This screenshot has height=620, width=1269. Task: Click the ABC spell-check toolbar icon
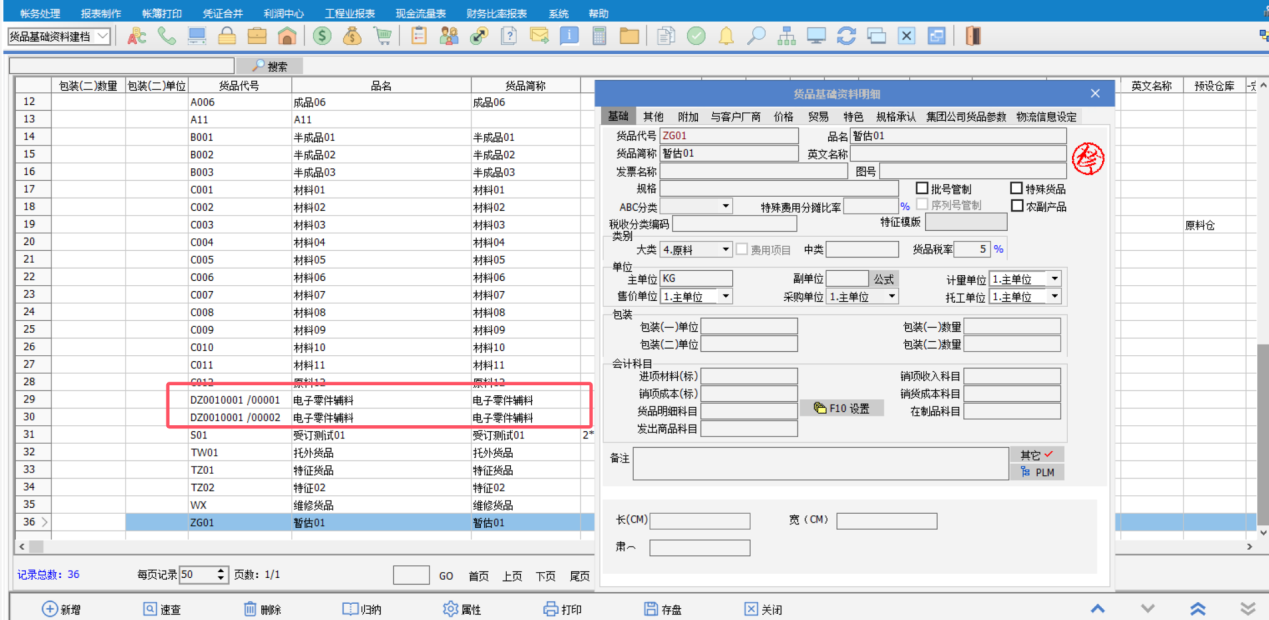[137, 36]
